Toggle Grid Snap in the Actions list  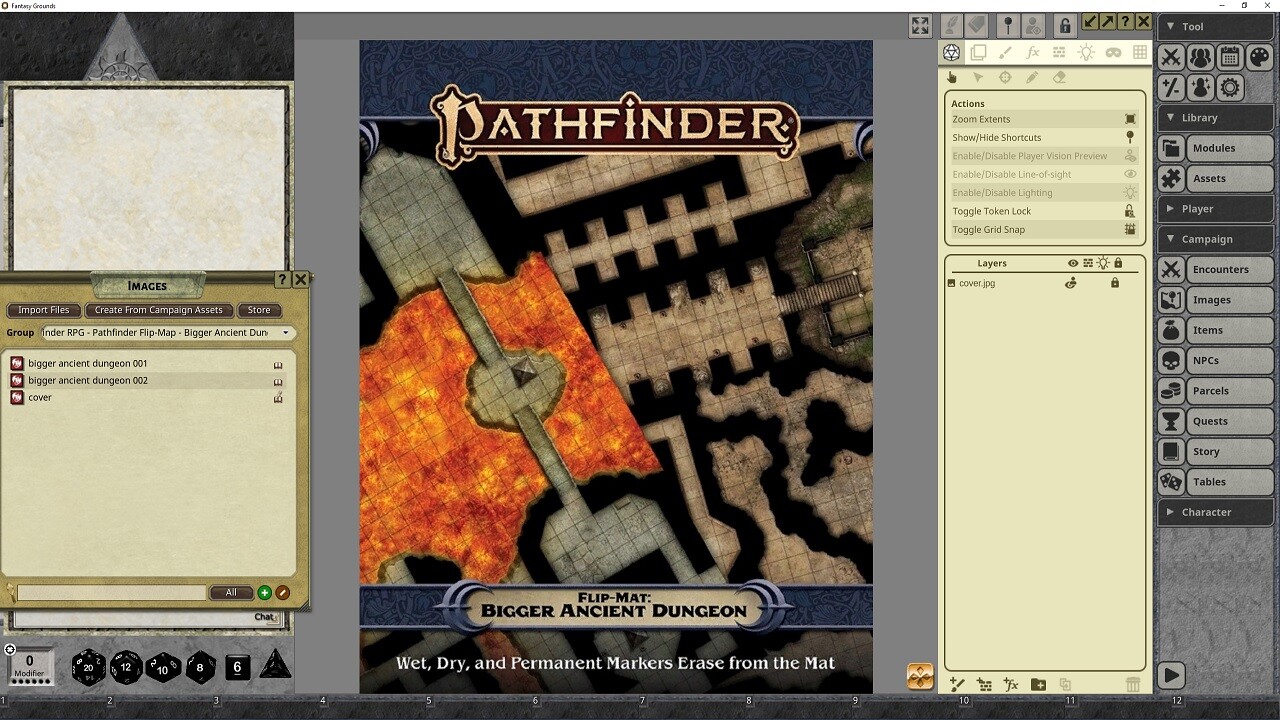coord(1040,229)
